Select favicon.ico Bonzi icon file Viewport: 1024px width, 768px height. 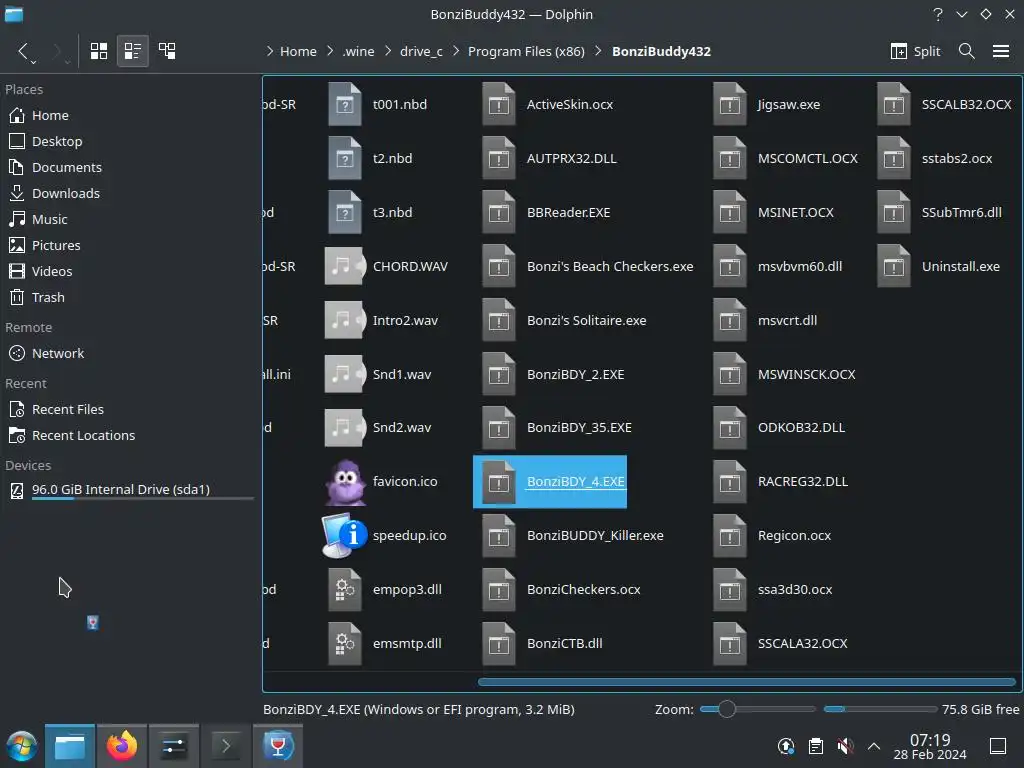click(x=381, y=481)
